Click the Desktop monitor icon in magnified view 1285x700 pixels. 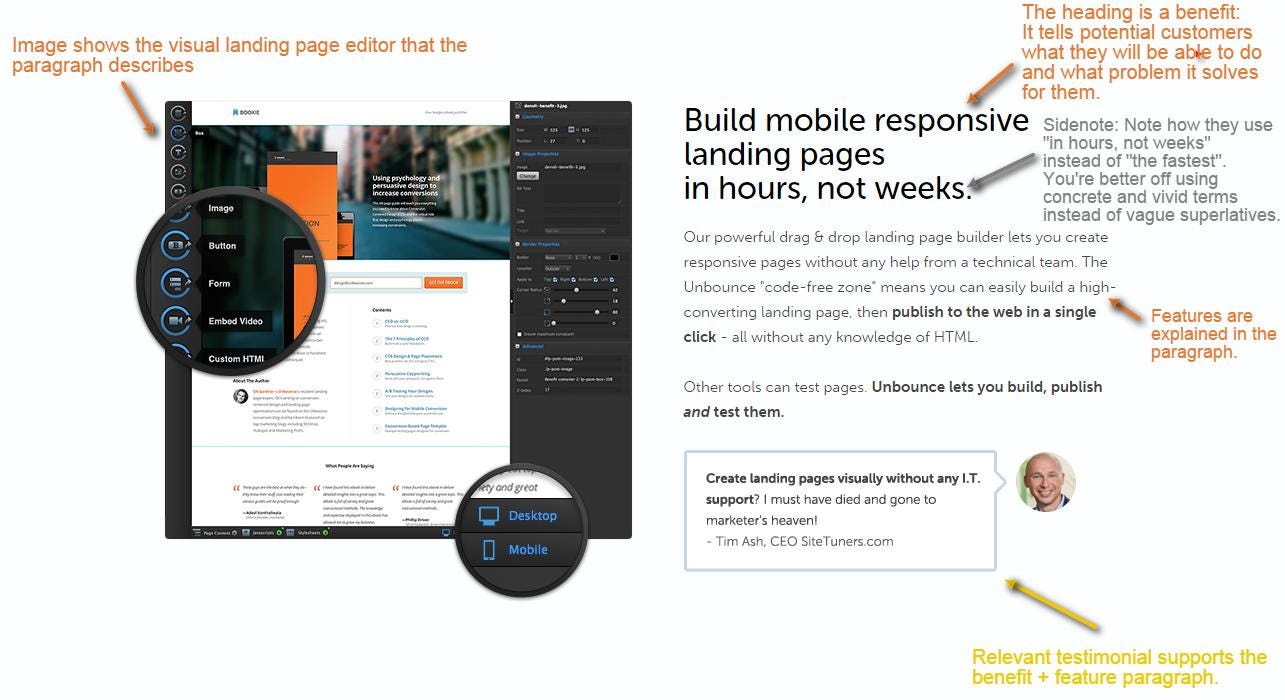(488, 516)
